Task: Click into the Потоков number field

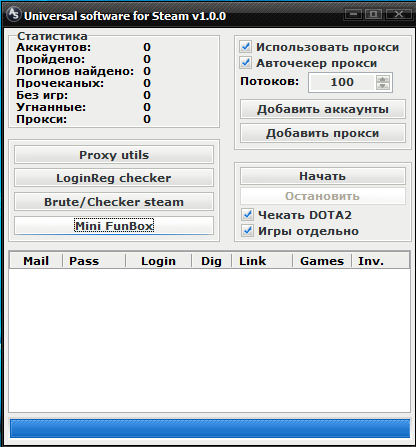Action: [342, 82]
